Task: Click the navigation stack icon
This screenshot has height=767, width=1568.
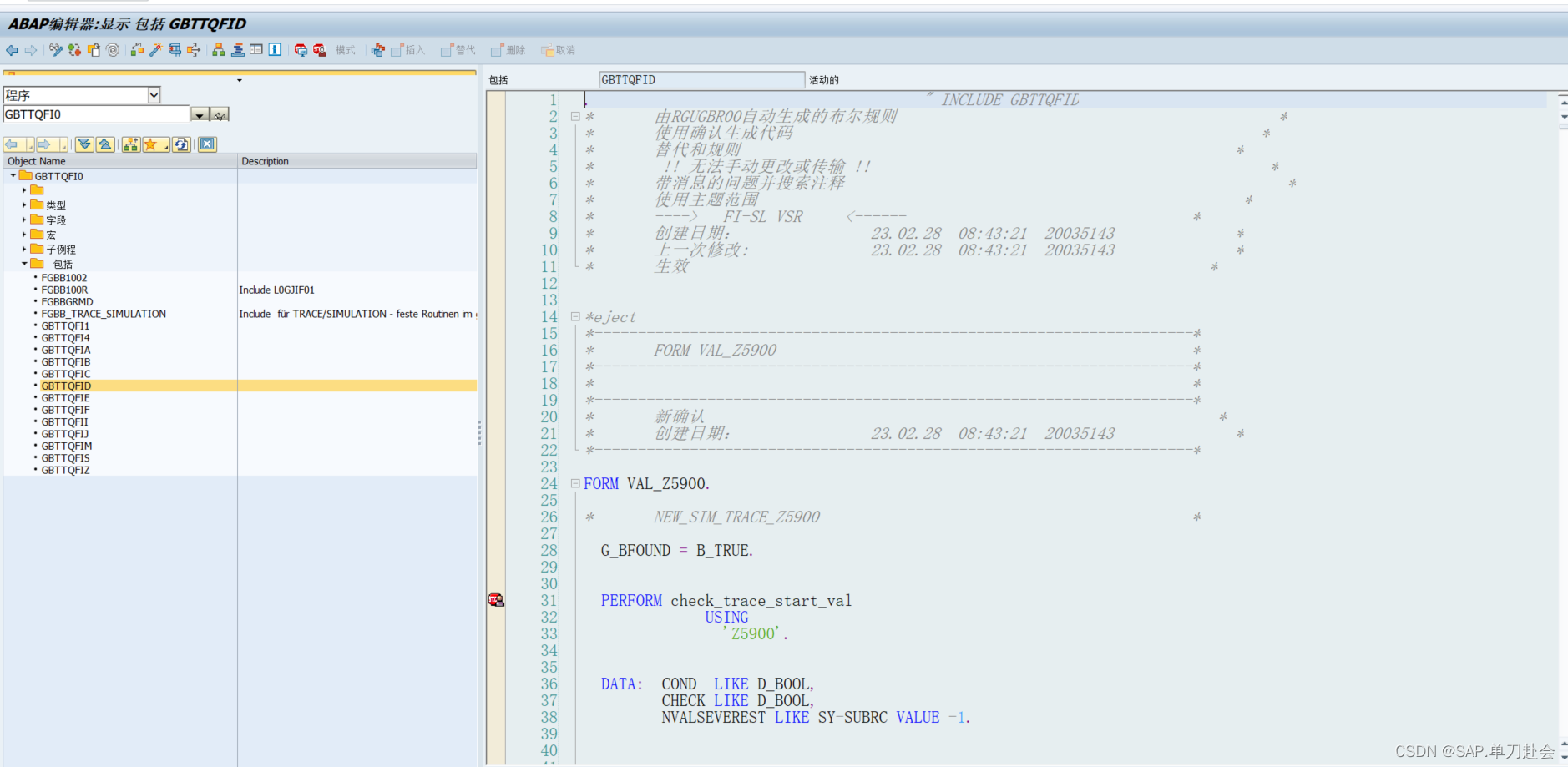Action: (x=238, y=50)
